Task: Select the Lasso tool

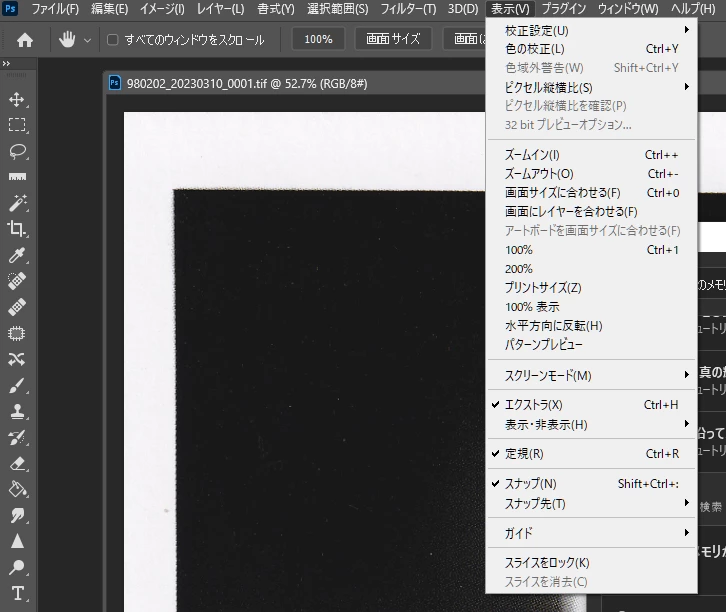Action: (17, 151)
